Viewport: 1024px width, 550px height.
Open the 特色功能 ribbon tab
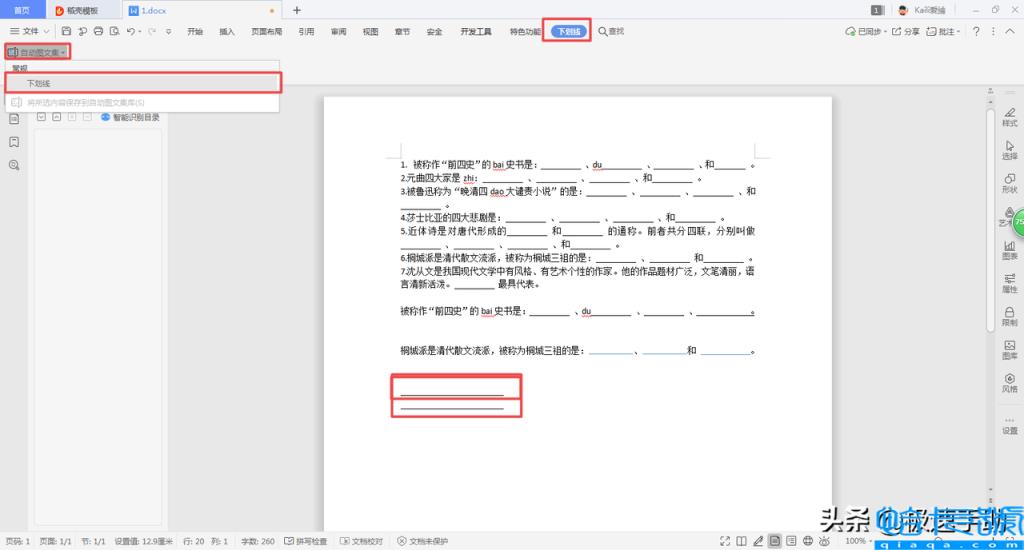click(525, 31)
